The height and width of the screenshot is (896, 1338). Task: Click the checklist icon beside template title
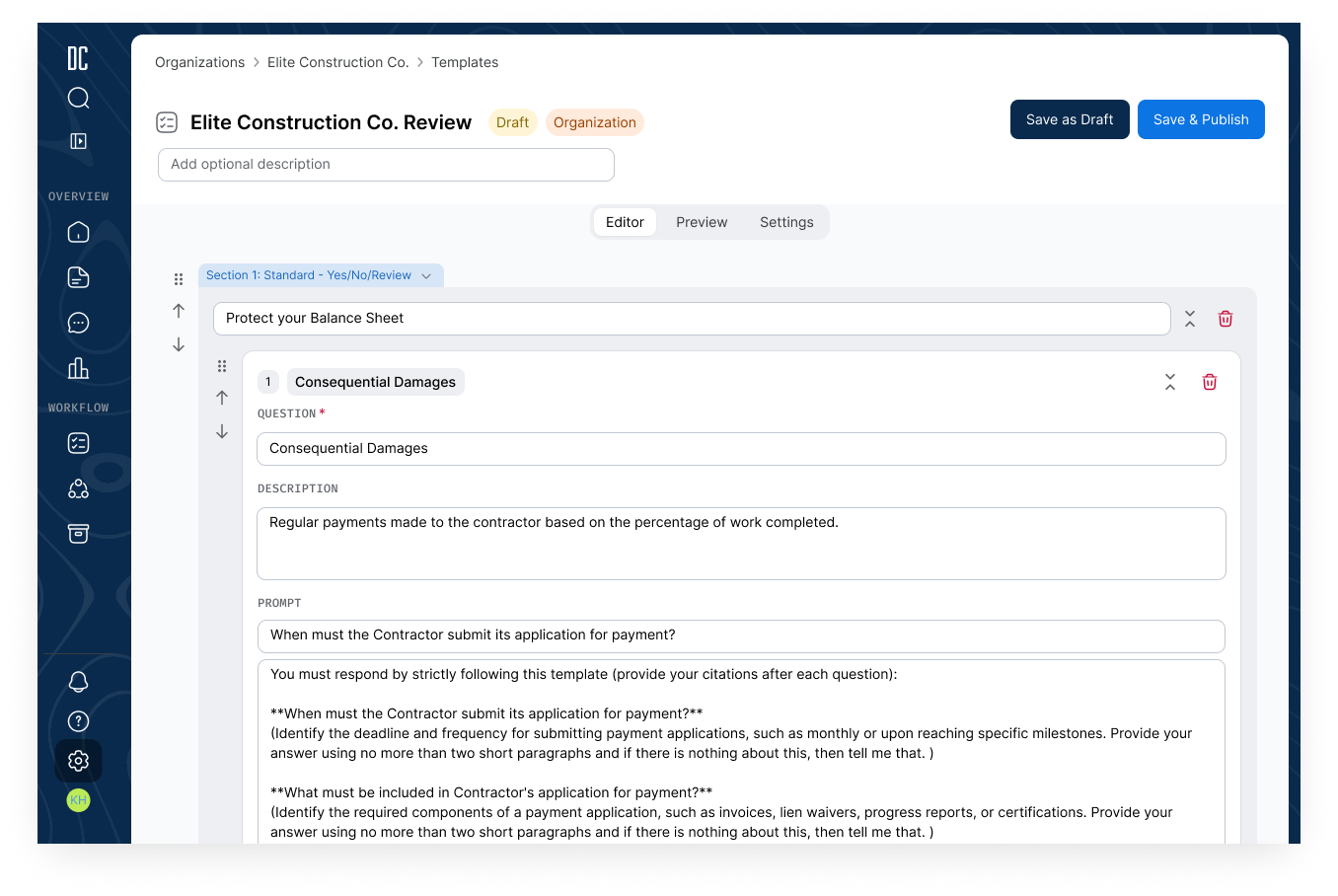tap(167, 122)
